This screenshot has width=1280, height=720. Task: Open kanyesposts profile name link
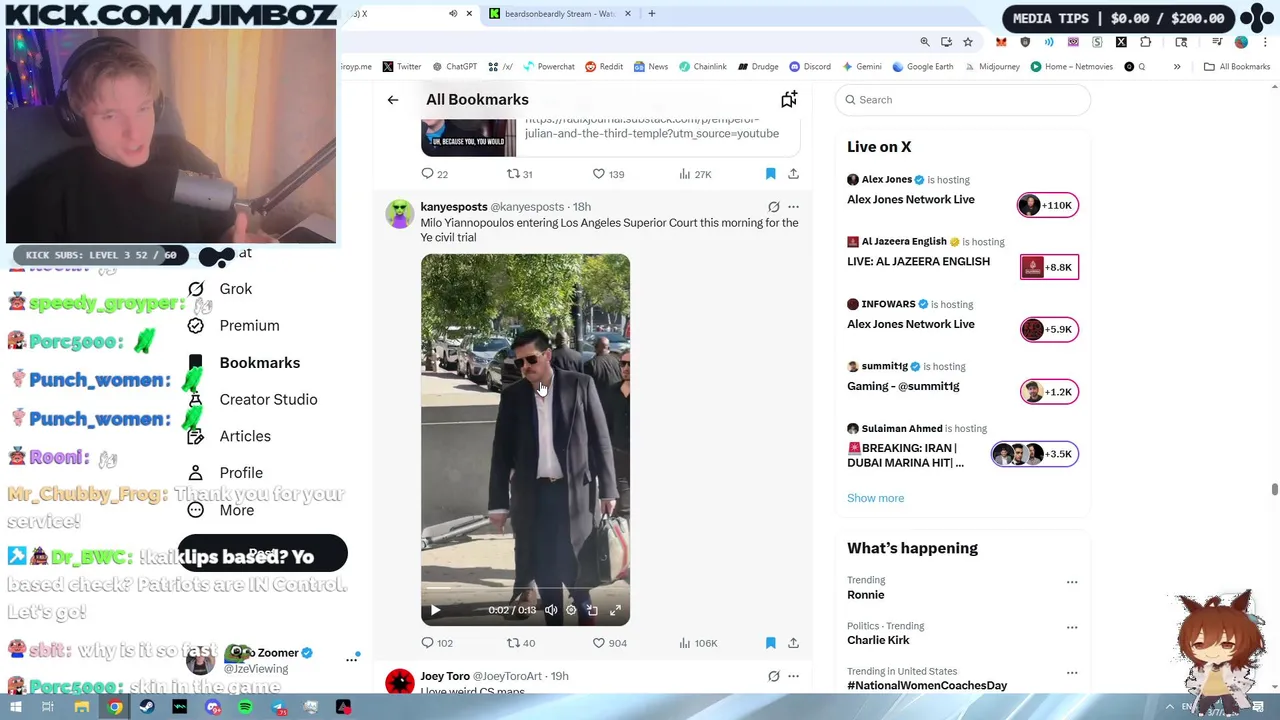[454, 207]
